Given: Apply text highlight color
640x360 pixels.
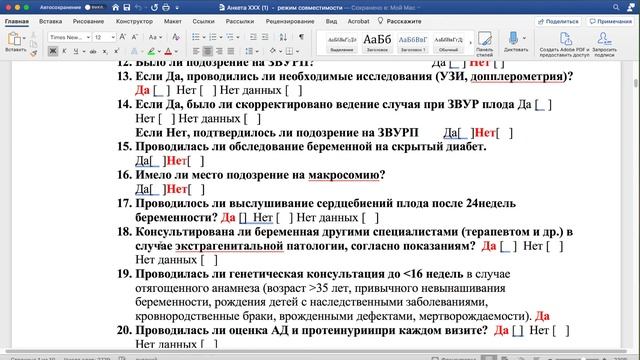Looking at the screenshot, I should [151, 51].
